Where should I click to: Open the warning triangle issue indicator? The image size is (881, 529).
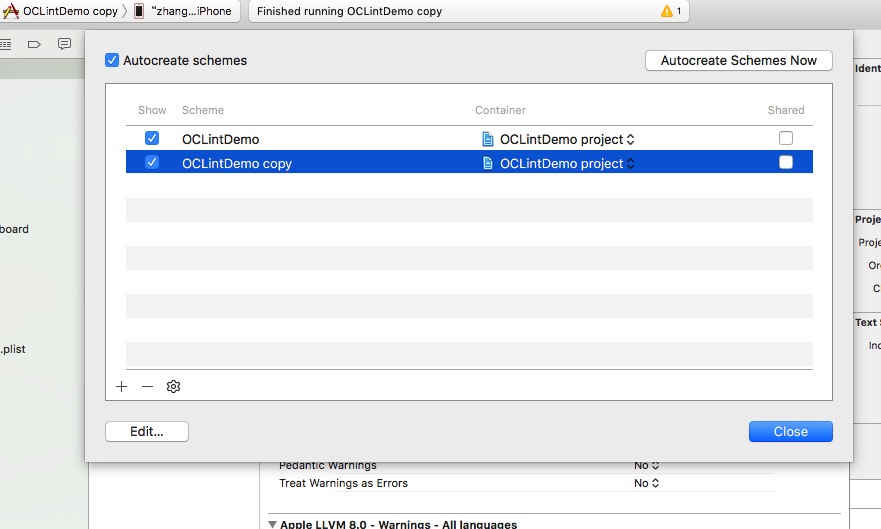[666, 11]
